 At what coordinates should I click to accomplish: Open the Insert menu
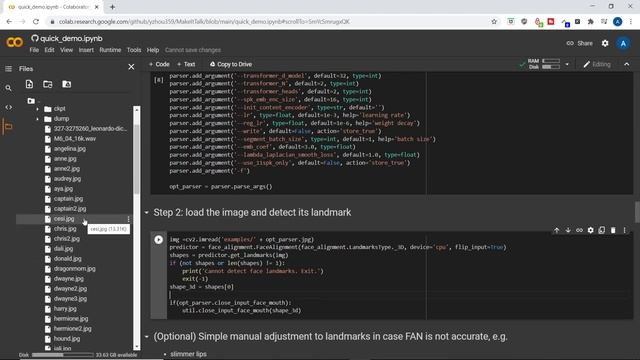tap(86, 50)
